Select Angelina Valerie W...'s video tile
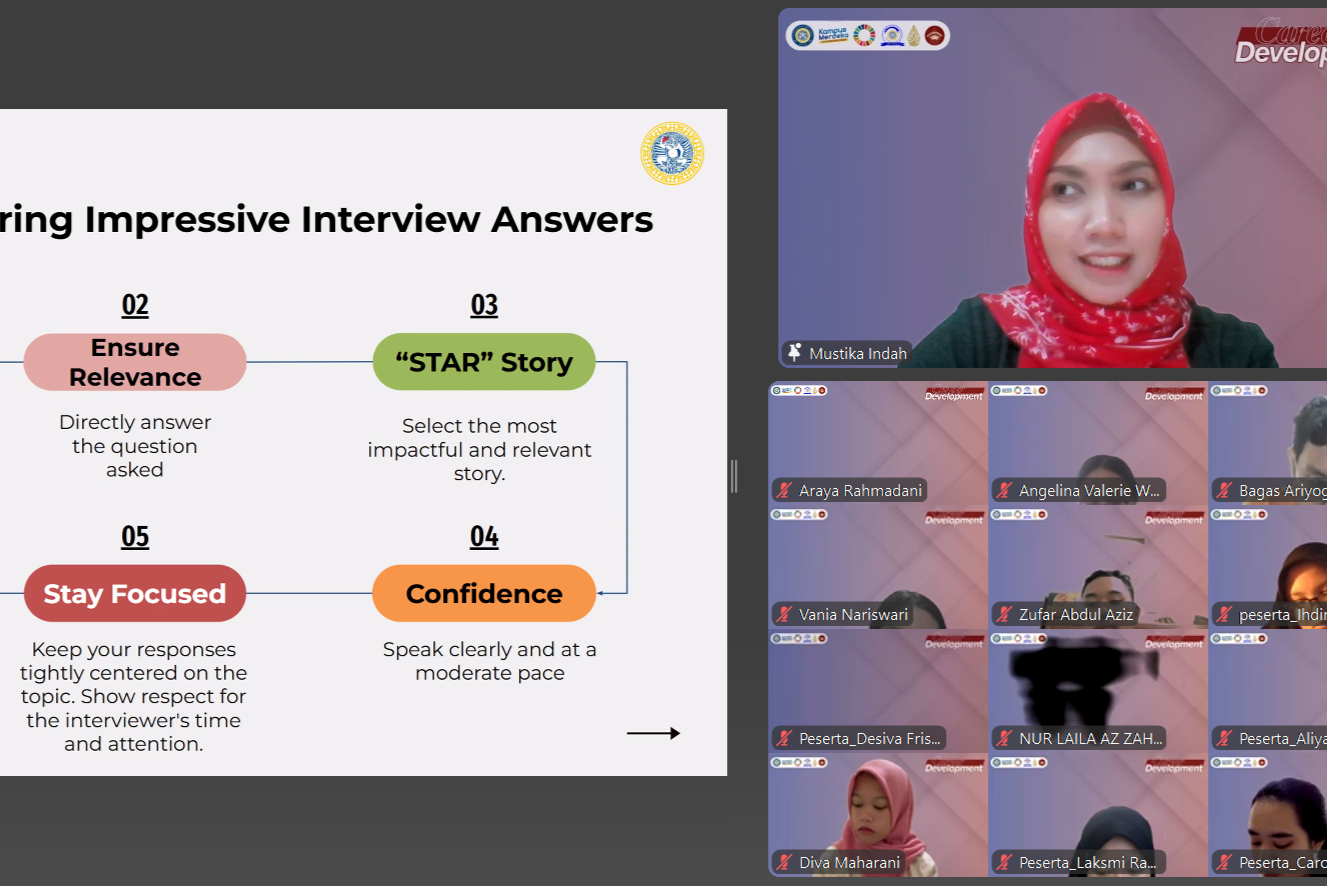The height and width of the screenshot is (886, 1327). pyautogui.click(x=1098, y=443)
